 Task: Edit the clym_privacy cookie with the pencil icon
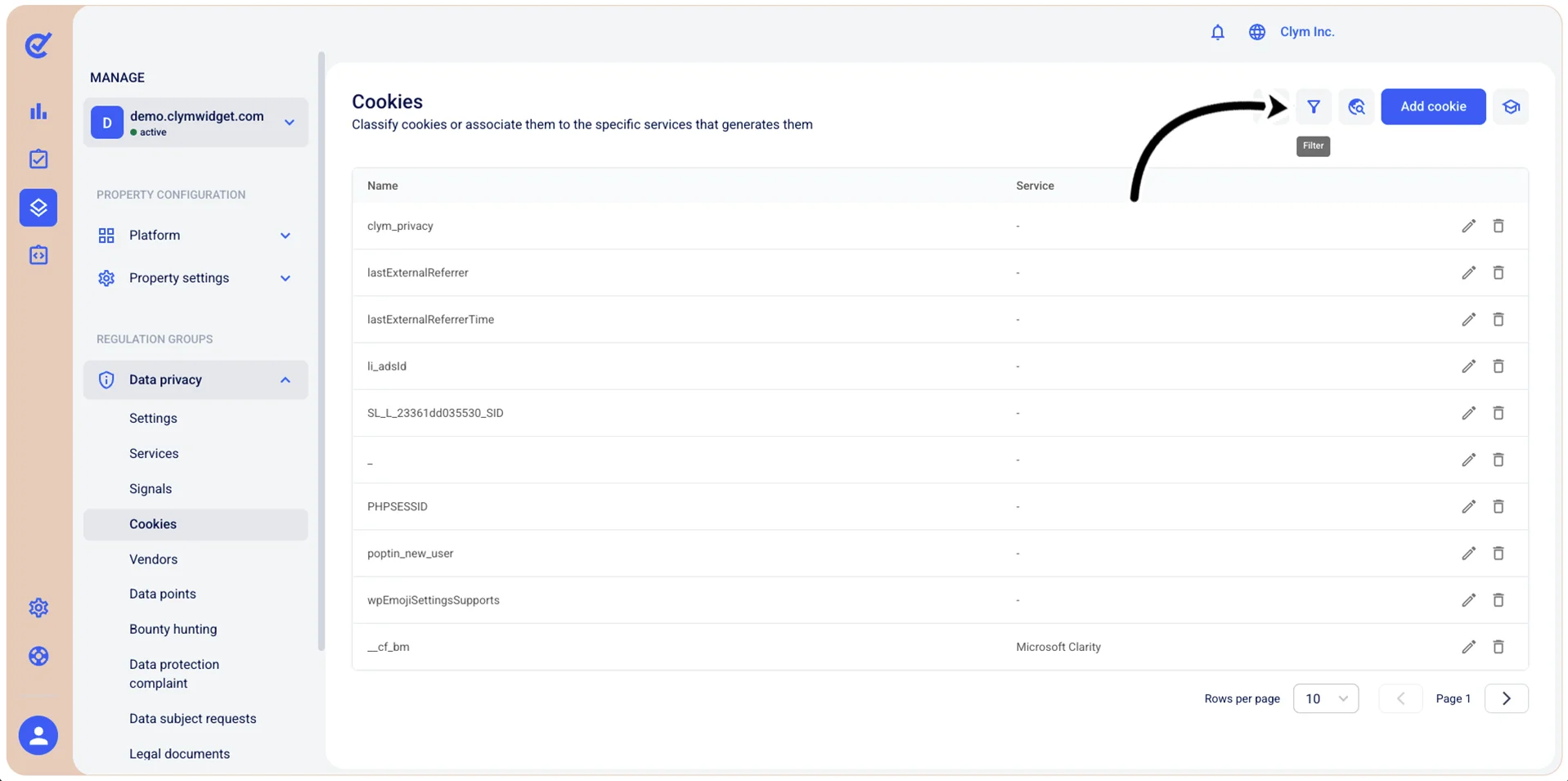click(x=1468, y=226)
